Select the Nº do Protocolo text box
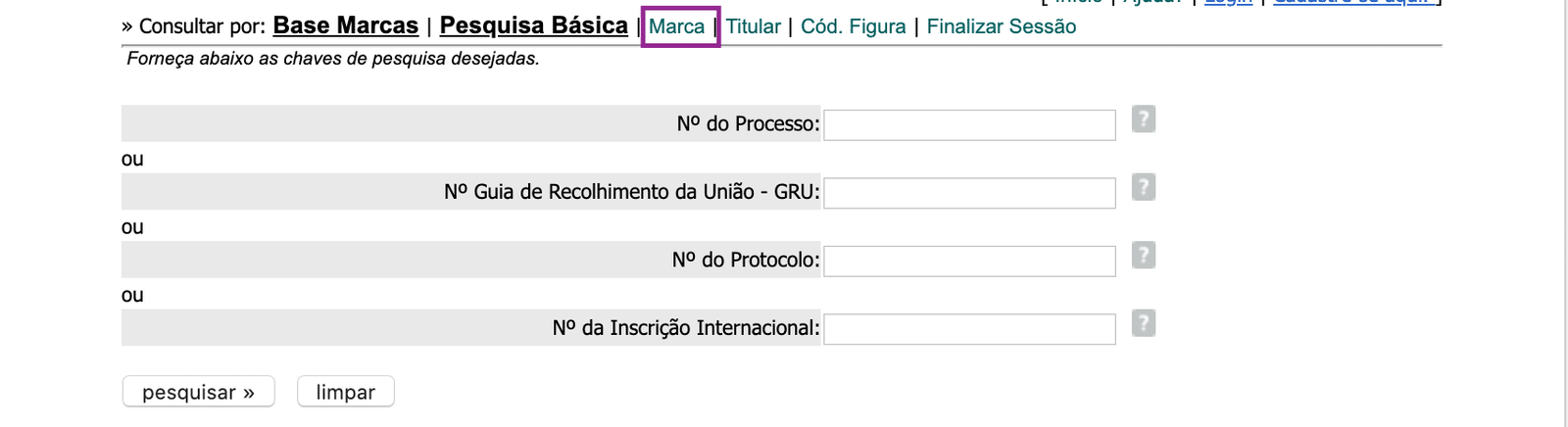The image size is (1568, 427). coord(969,261)
